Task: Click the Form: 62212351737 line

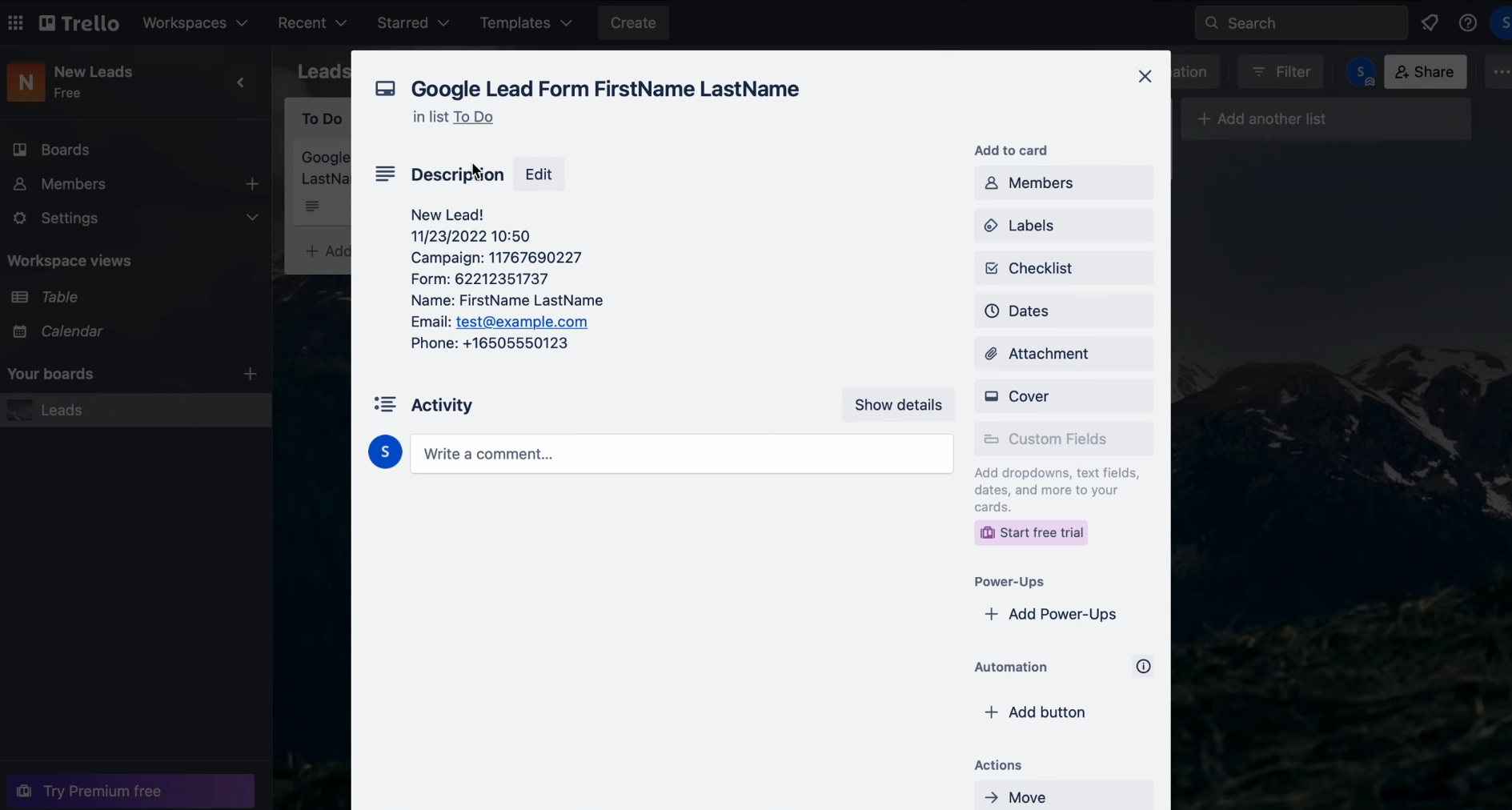Action: 479,279
